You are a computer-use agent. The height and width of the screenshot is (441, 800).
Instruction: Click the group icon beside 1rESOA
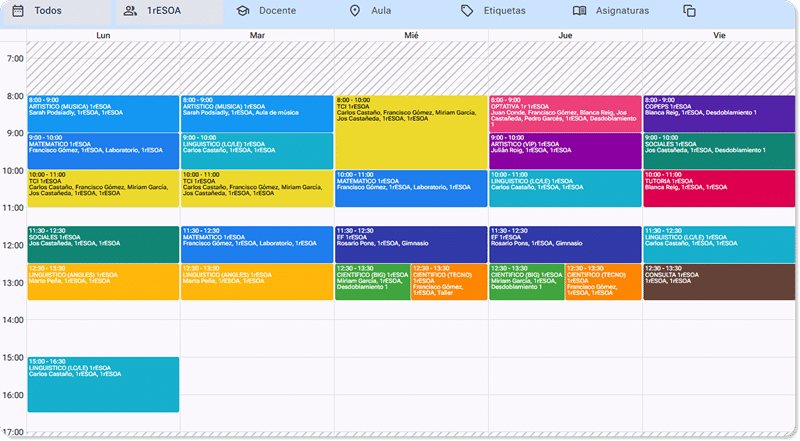tap(130, 11)
